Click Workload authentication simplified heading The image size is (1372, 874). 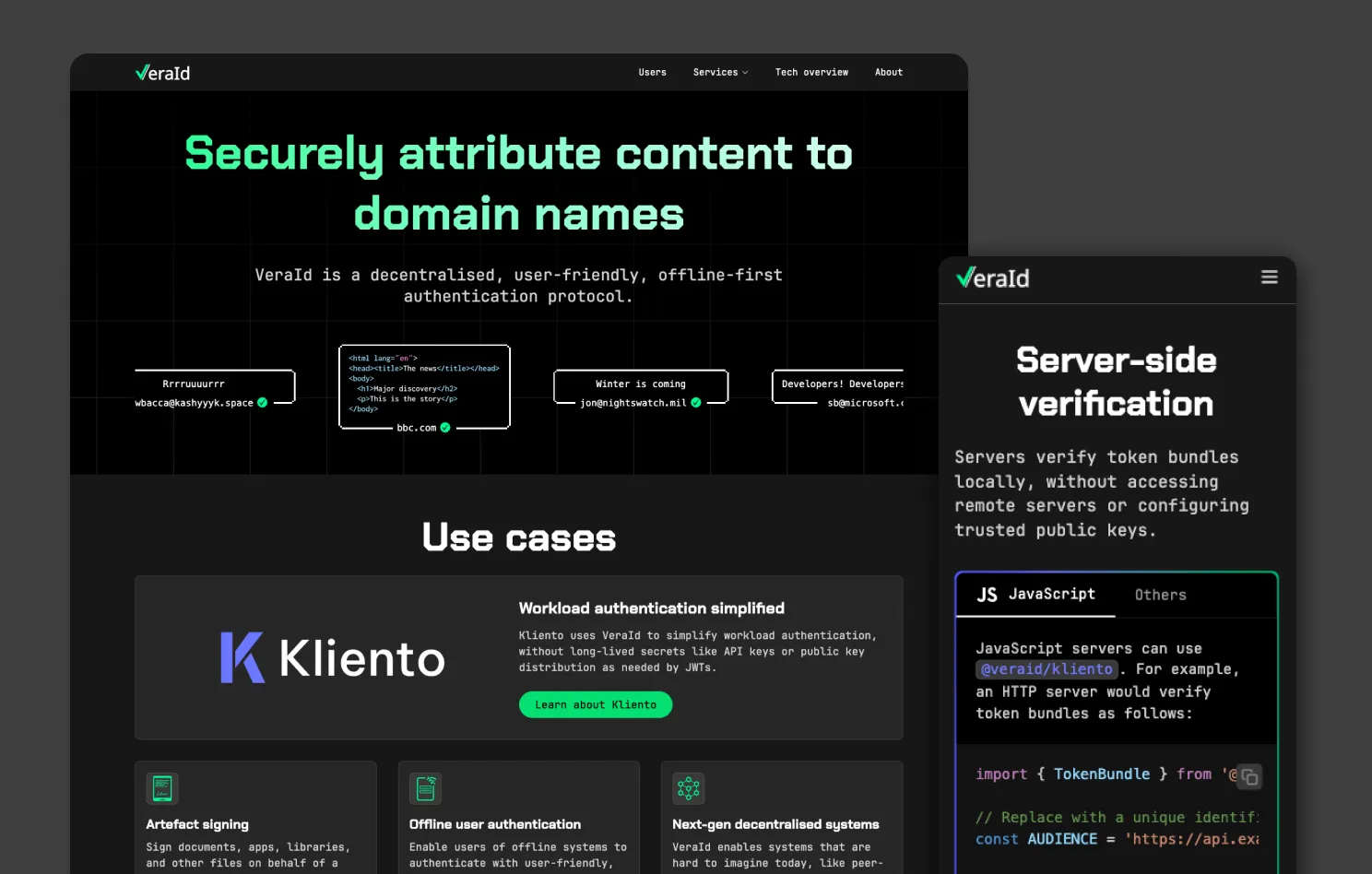coord(652,608)
